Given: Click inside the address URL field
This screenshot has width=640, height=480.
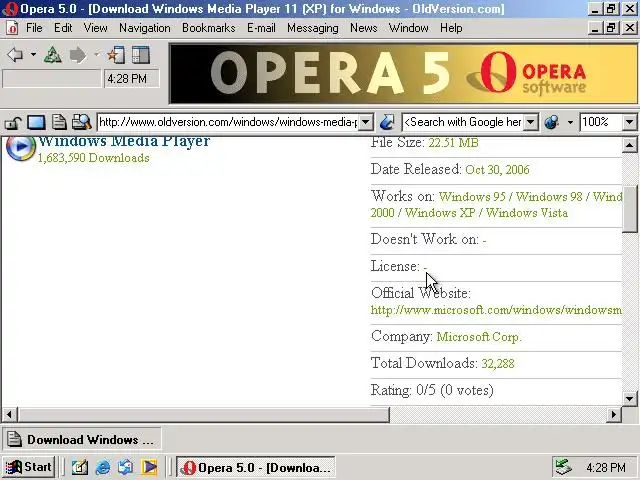Looking at the screenshot, I should (x=229, y=122).
